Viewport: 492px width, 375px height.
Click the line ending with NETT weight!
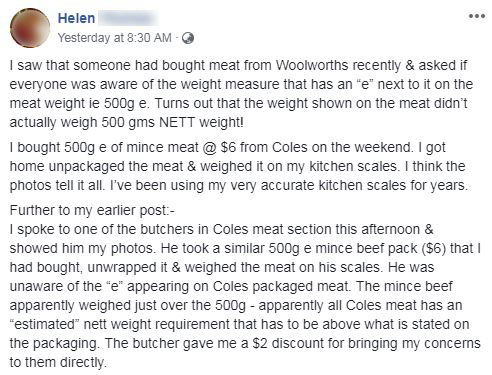click(x=127, y=122)
